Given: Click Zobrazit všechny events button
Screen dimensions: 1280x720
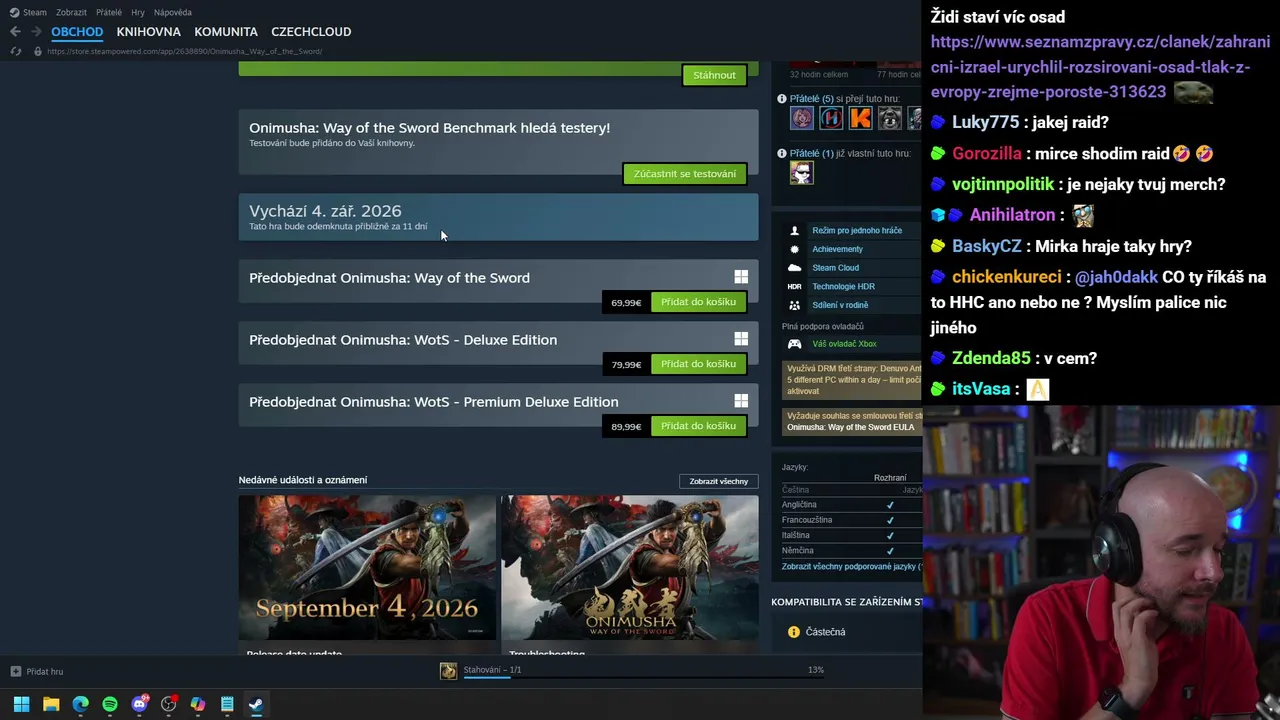Looking at the screenshot, I should 718,481.
